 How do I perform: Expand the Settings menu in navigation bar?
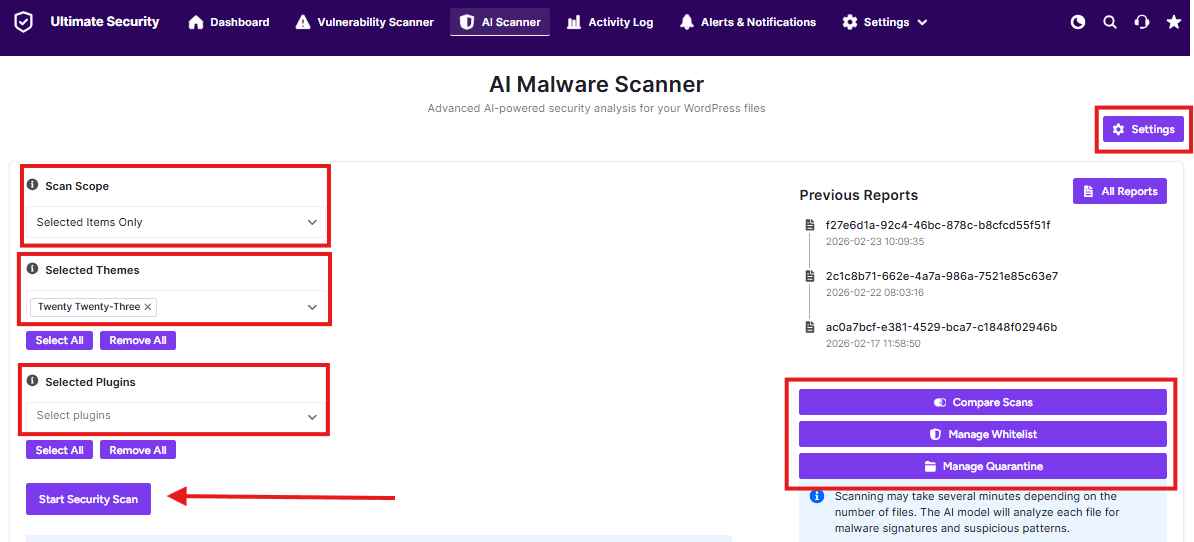pyautogui.click(x=885, y=22)
